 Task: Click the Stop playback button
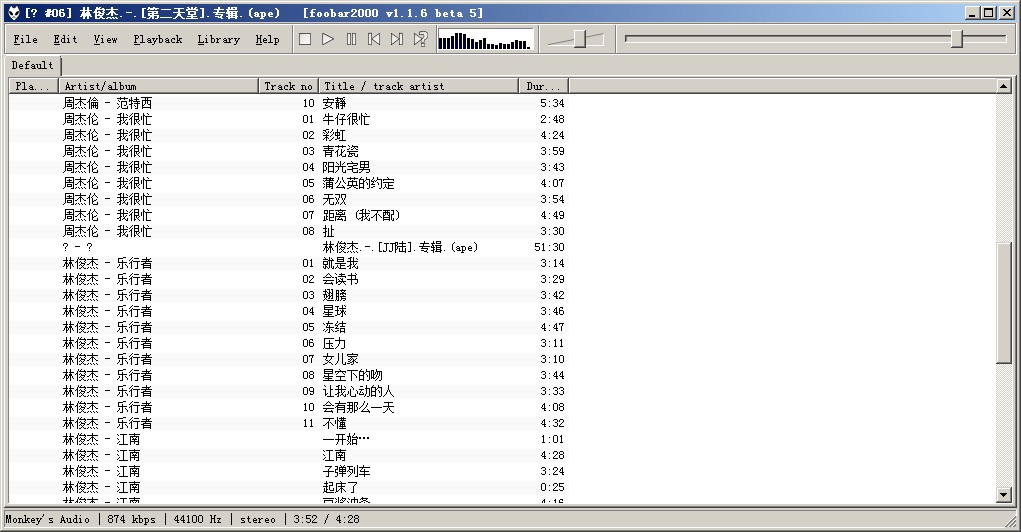point(305,39)
